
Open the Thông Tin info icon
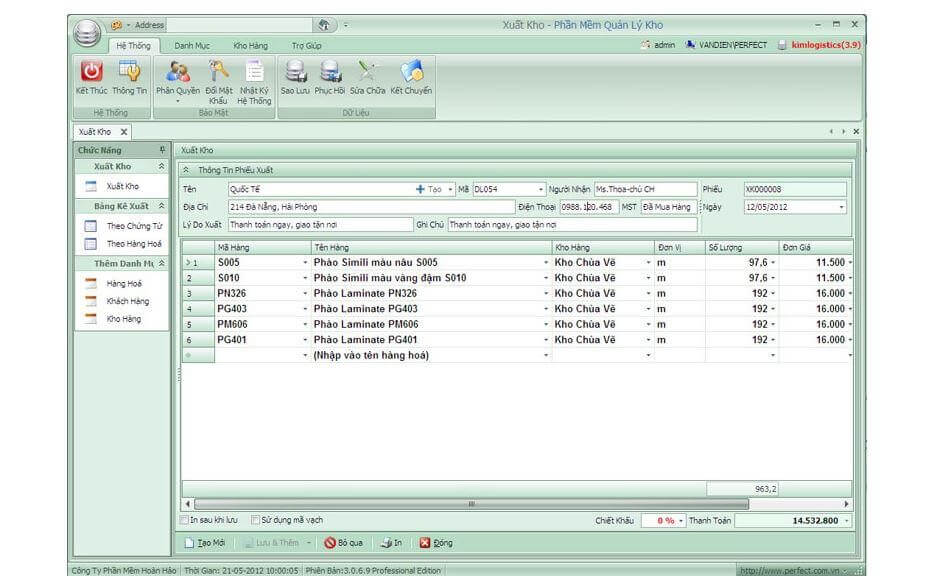129,72
